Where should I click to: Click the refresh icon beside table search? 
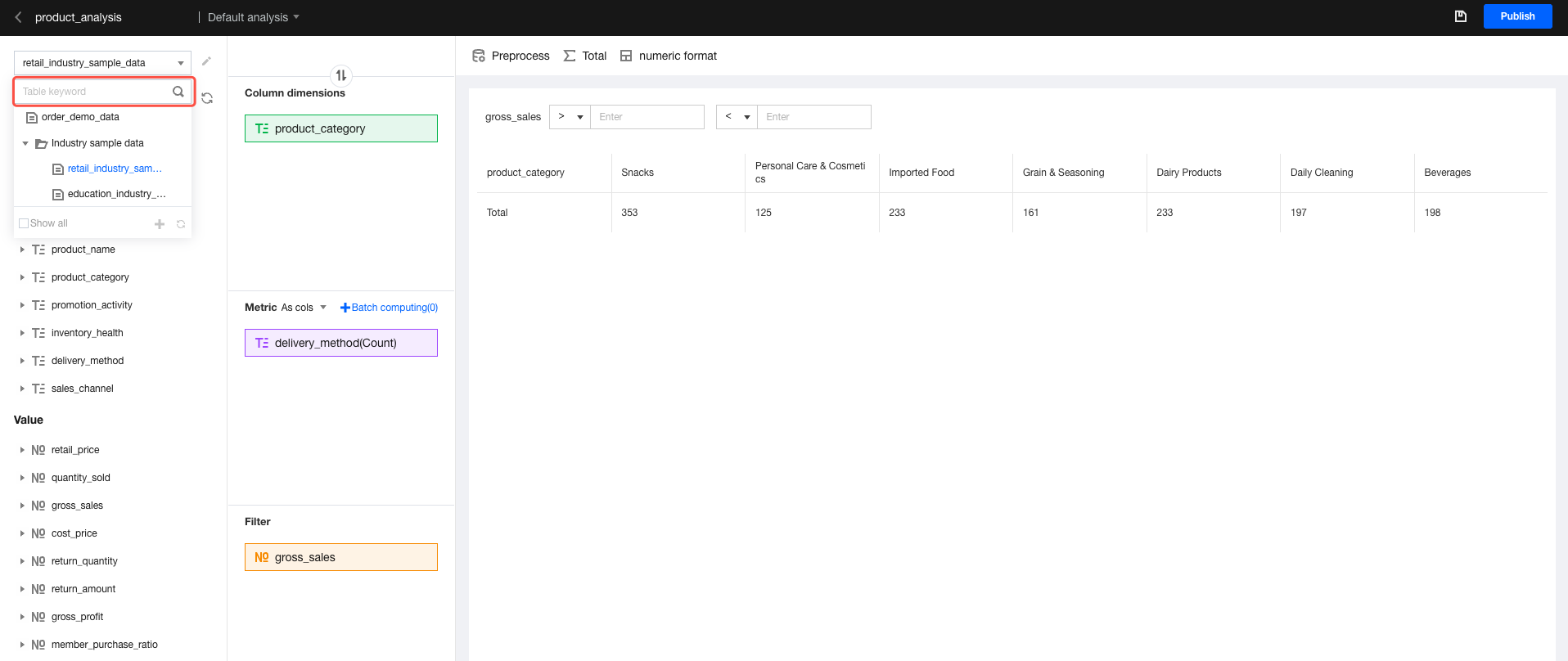pyautogui.click(x=207, y=98)
